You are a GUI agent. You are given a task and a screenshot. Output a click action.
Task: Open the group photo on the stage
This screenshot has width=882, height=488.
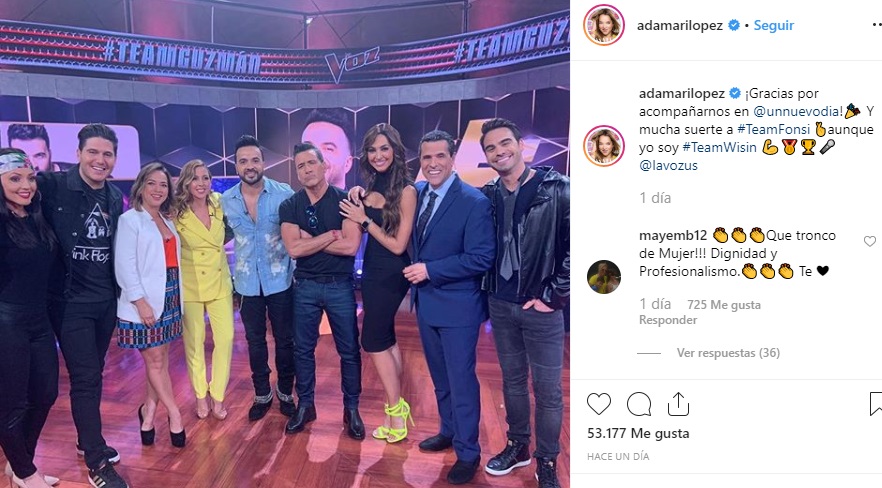[x=285, y=244]
